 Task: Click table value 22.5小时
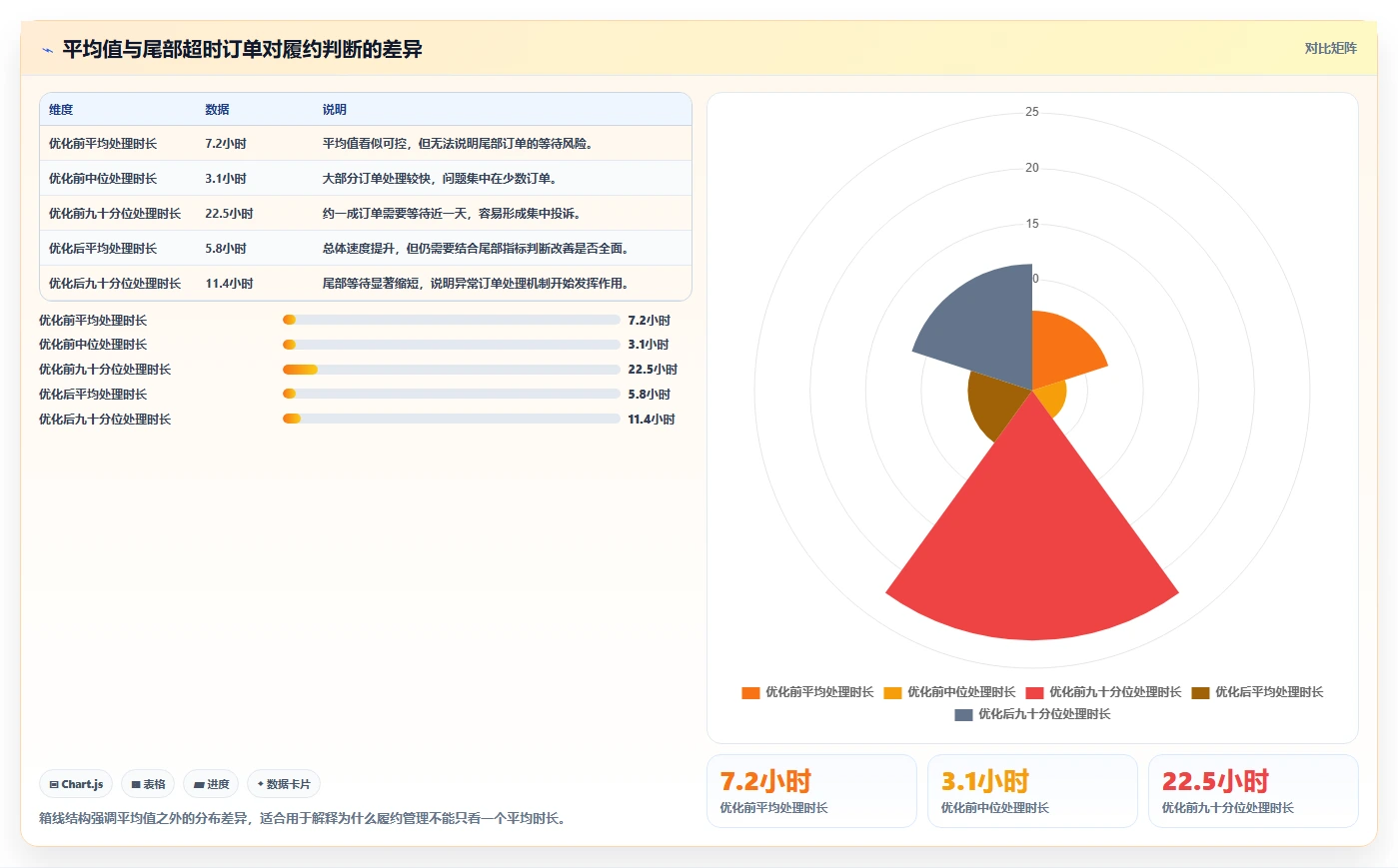click(229, 214)
